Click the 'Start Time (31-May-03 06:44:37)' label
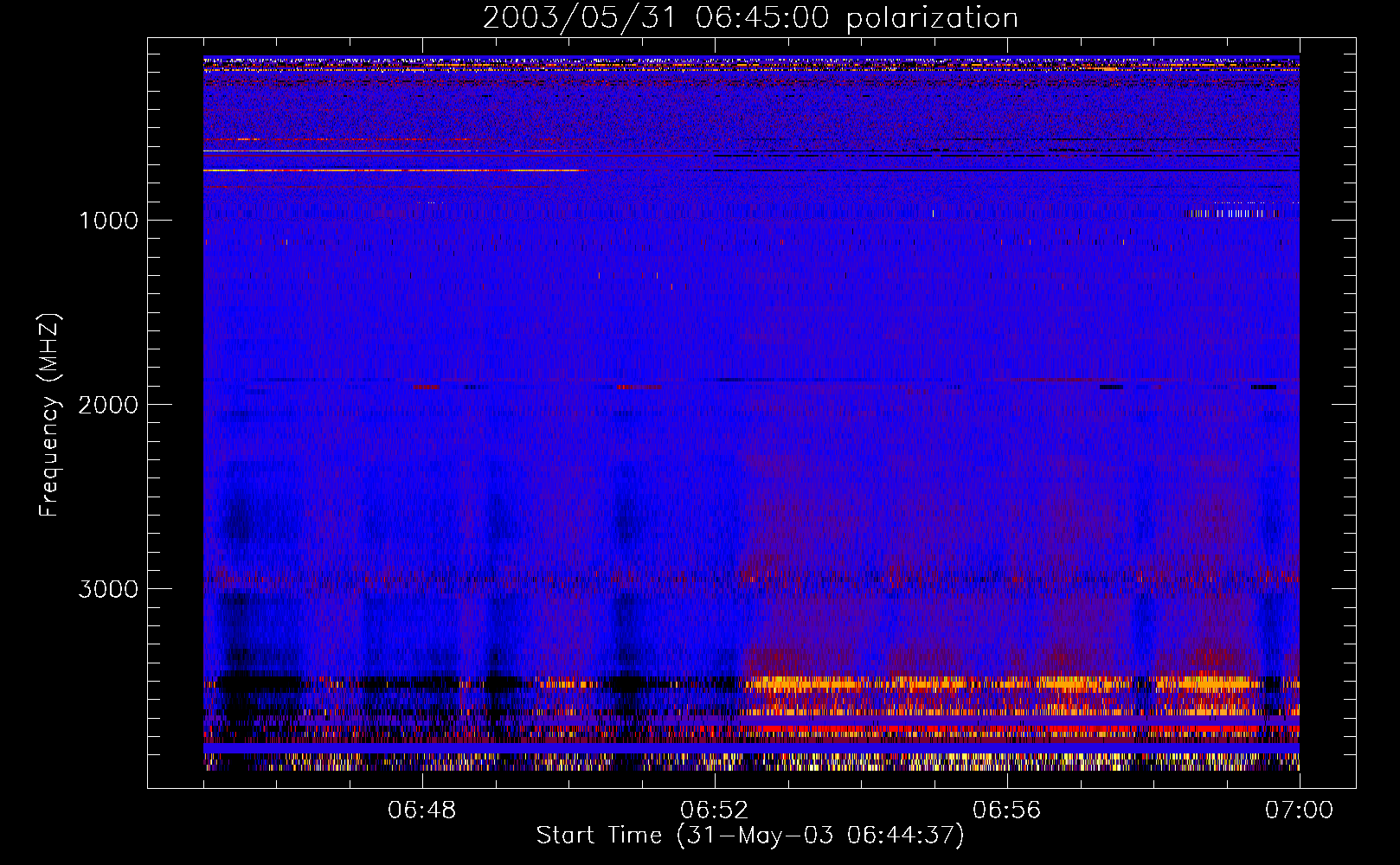Image resolution: width=1400 pixels, height=865 pixels. tap(750, 836)
